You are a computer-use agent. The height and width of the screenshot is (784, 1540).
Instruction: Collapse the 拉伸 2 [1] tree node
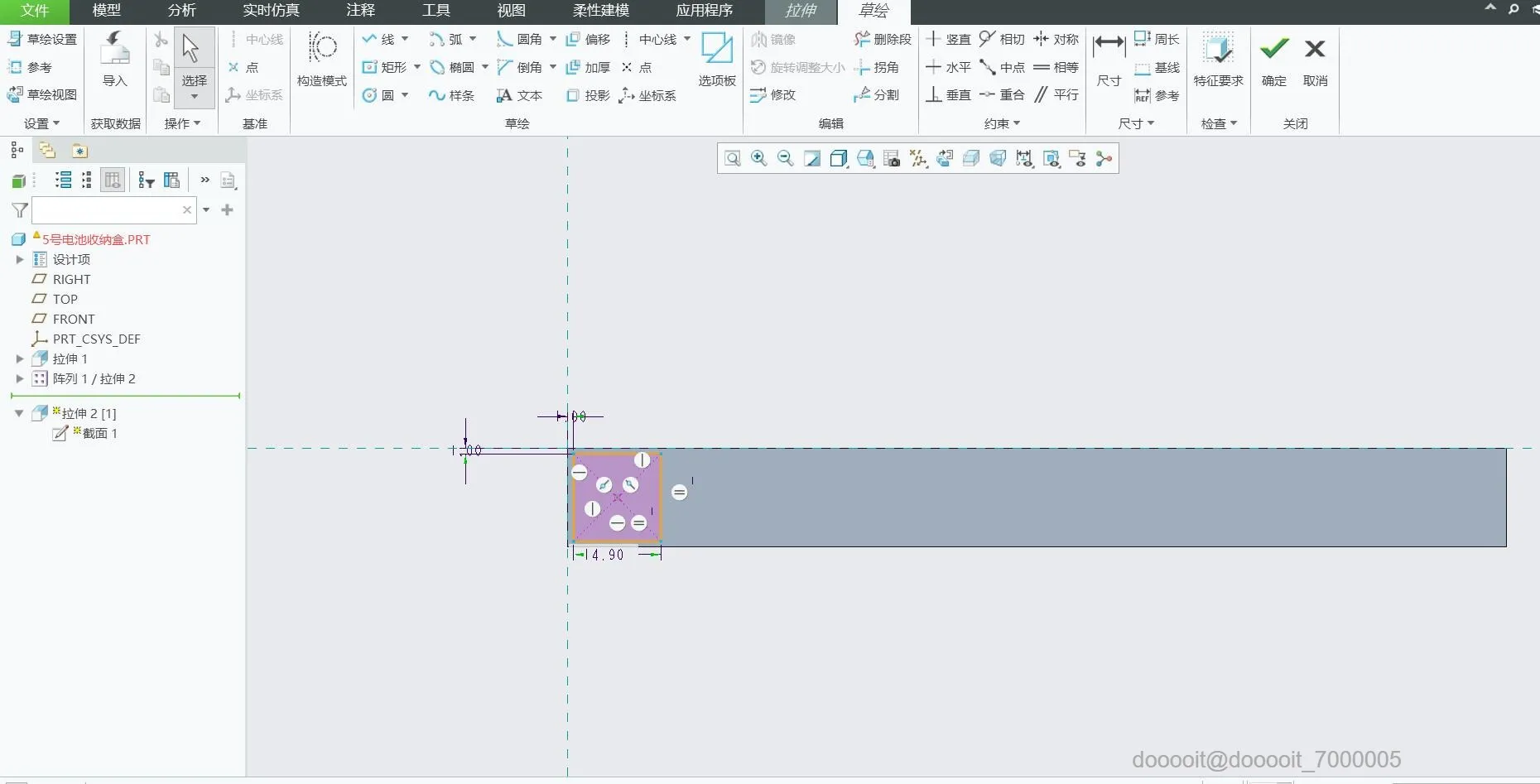tap(19, 413)
